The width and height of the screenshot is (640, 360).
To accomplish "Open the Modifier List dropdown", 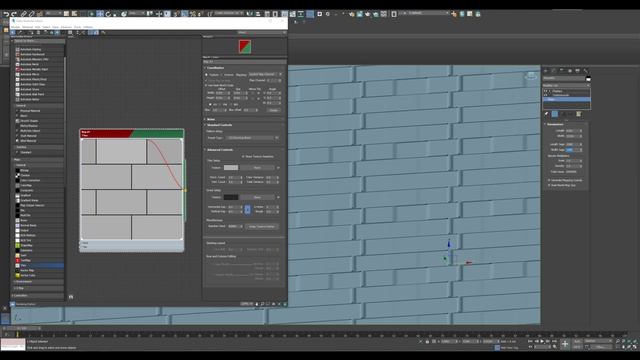I will click(566, 85).
